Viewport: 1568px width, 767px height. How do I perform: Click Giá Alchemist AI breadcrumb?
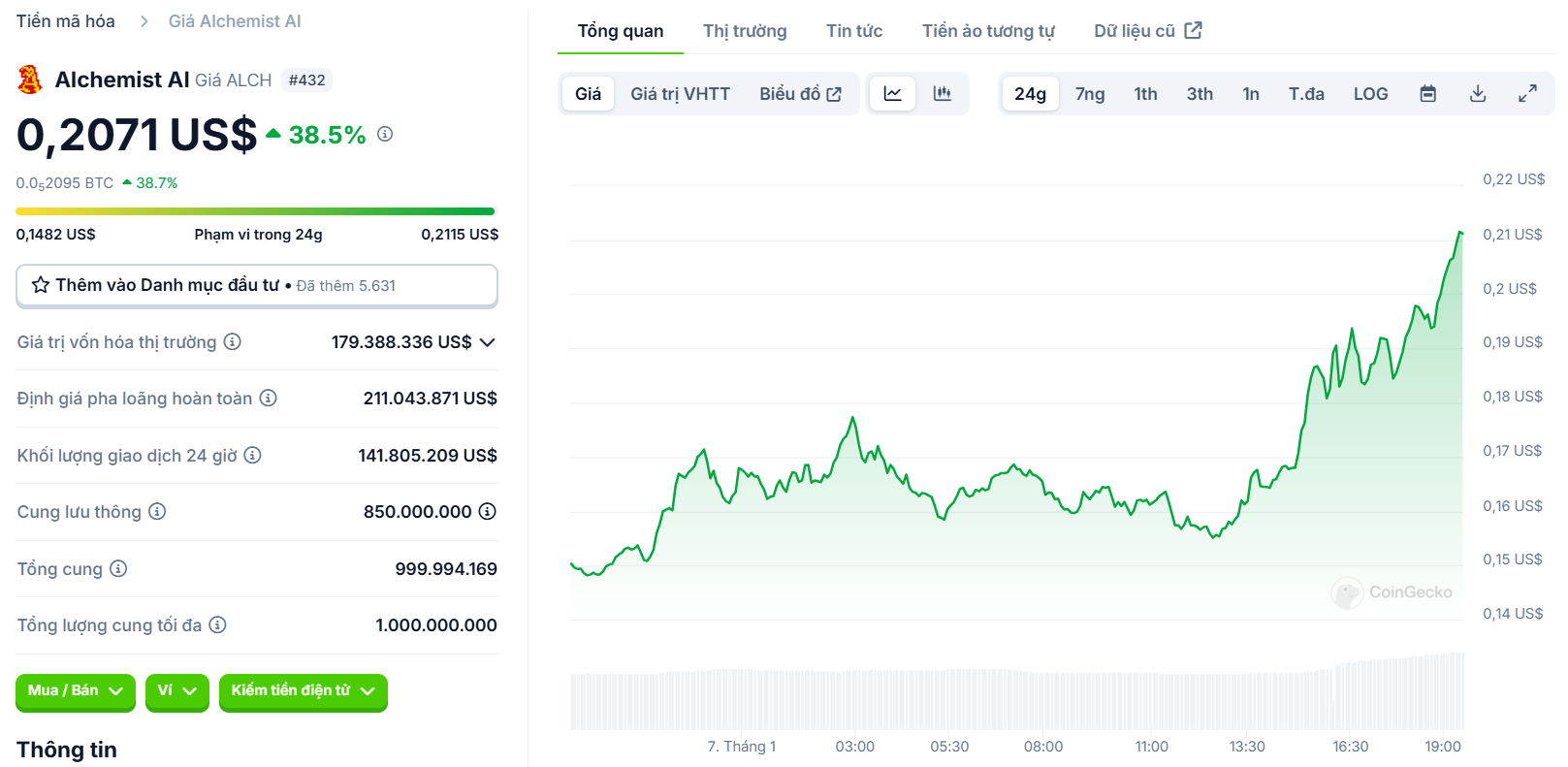pyautogui.click(x=235, y=21)
